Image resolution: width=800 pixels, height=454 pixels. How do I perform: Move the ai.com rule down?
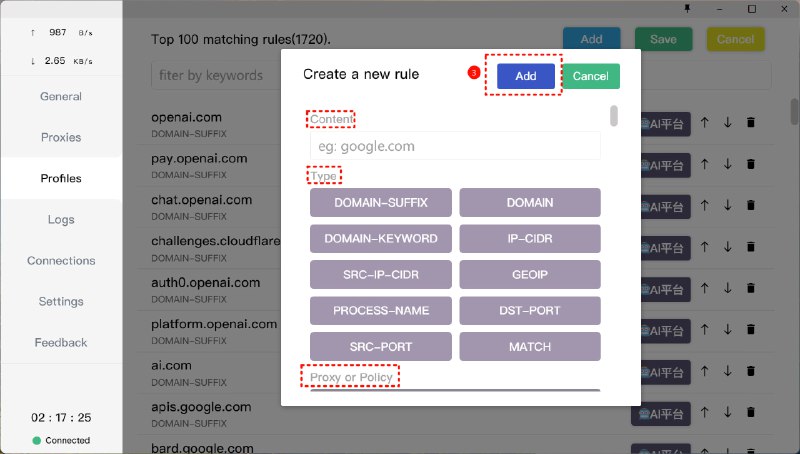[x=727, y=372]
